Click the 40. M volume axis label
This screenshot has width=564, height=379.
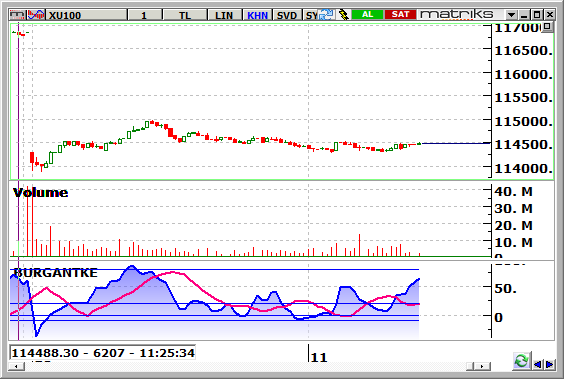click(x=513, y=192)
